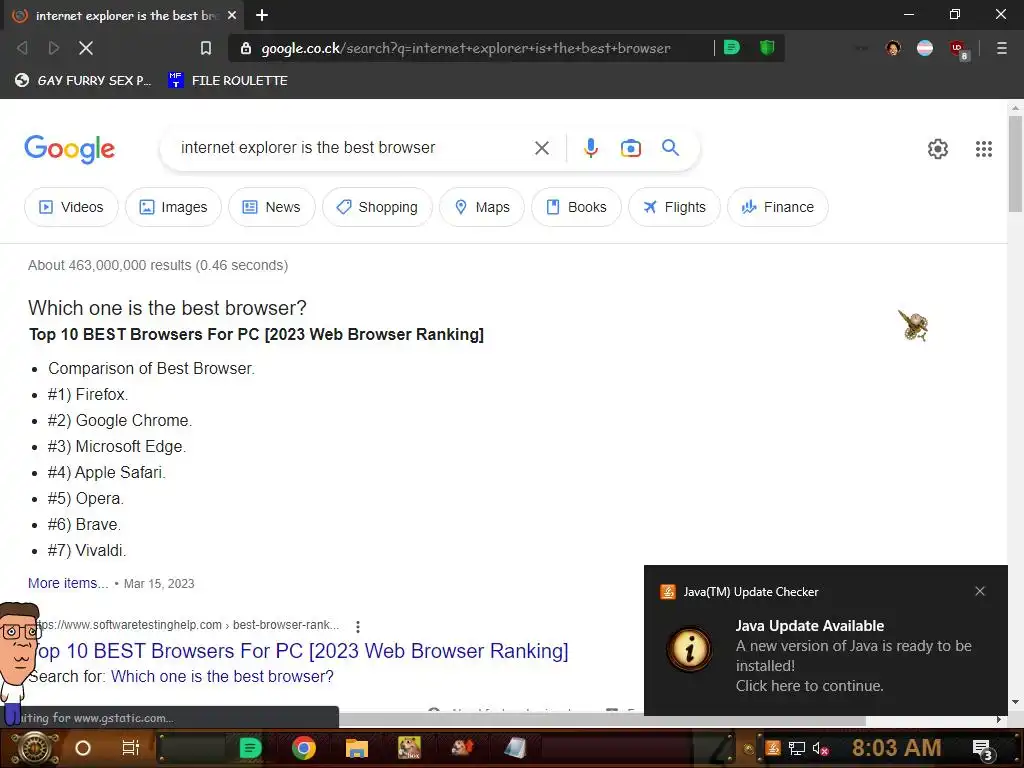Click the horizontal scrollbar right arrow

[999, 720]
